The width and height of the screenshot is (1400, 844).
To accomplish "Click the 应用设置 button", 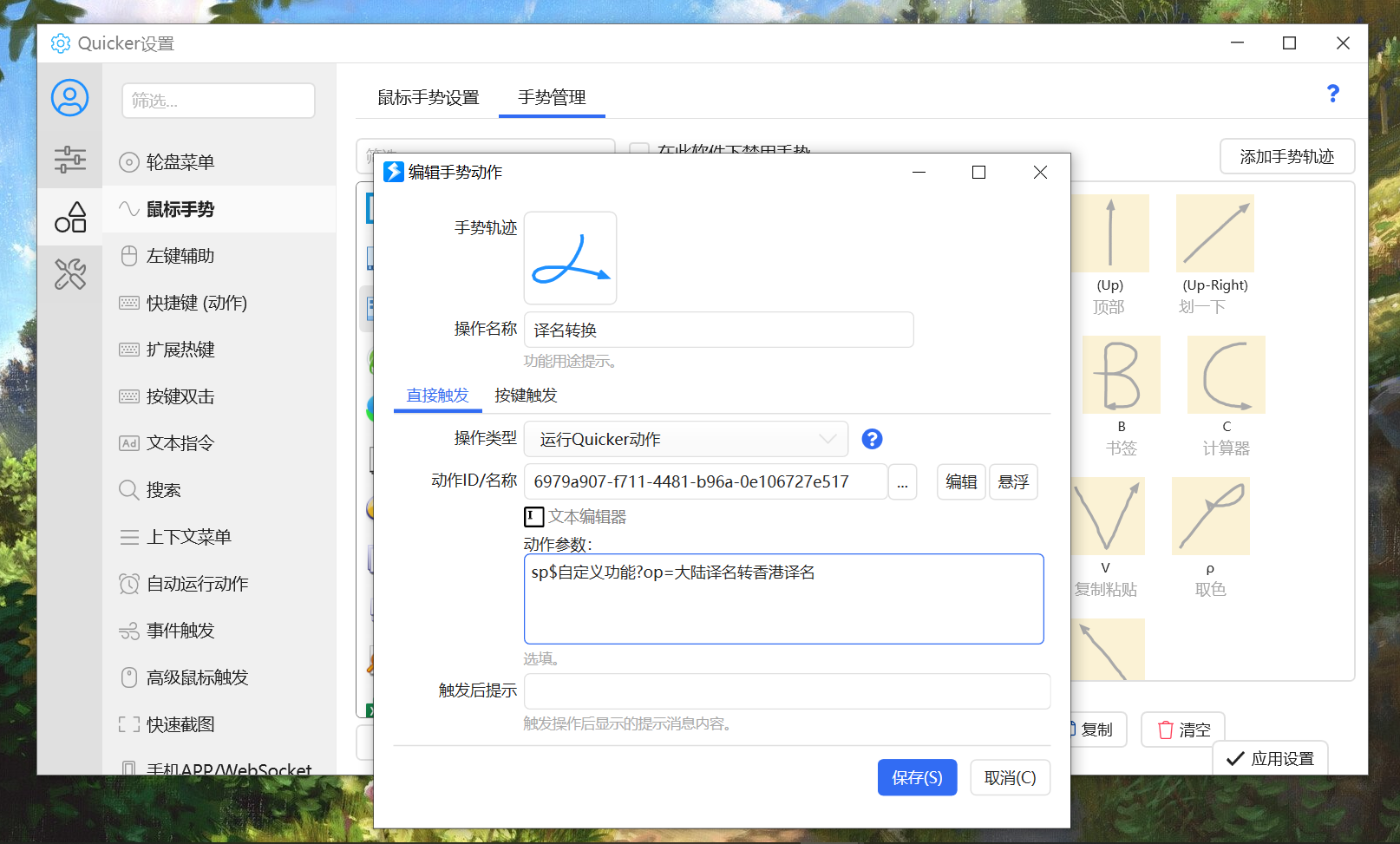I will pos(1271,759).
